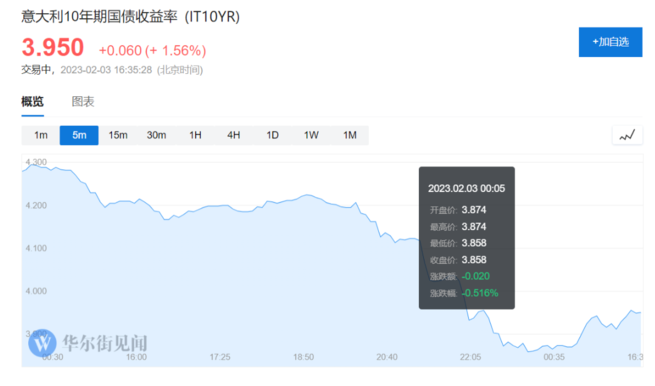Choose the 4H timeframe

click(x=234, y=135)
